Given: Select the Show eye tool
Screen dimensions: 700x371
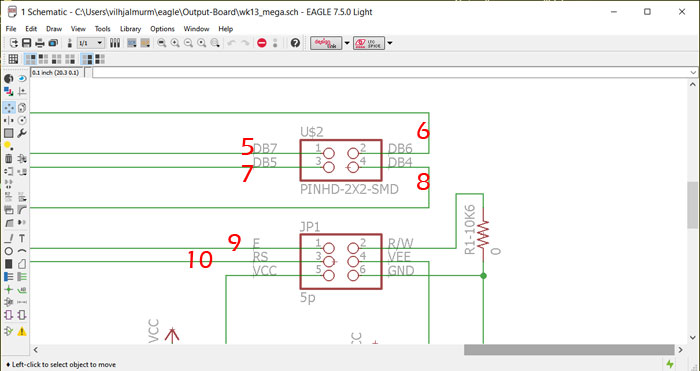Looking at the screenshot, I should click(x=22, y=79).
